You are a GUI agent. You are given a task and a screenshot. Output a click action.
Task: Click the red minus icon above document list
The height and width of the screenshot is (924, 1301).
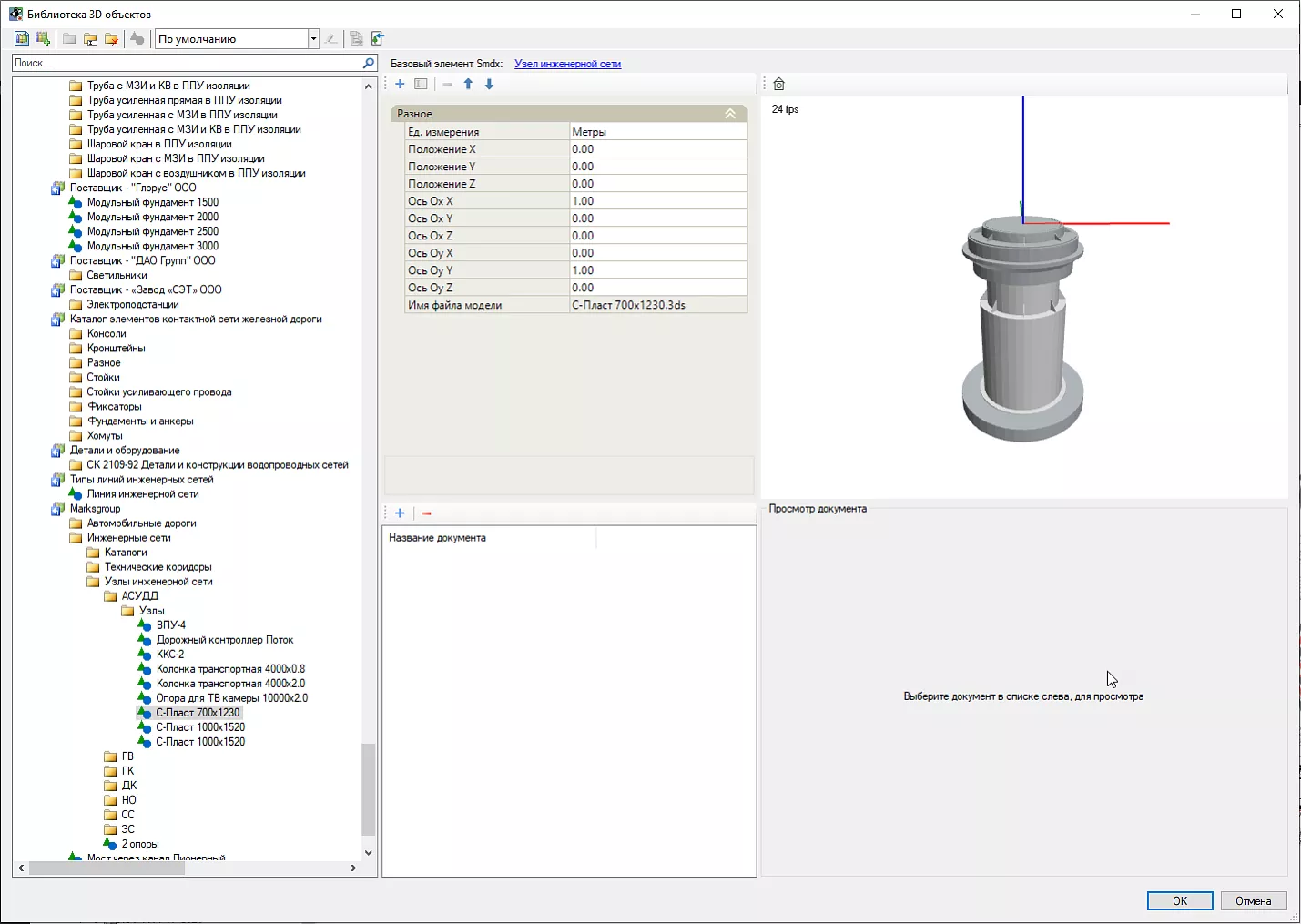tap(426, 513)
